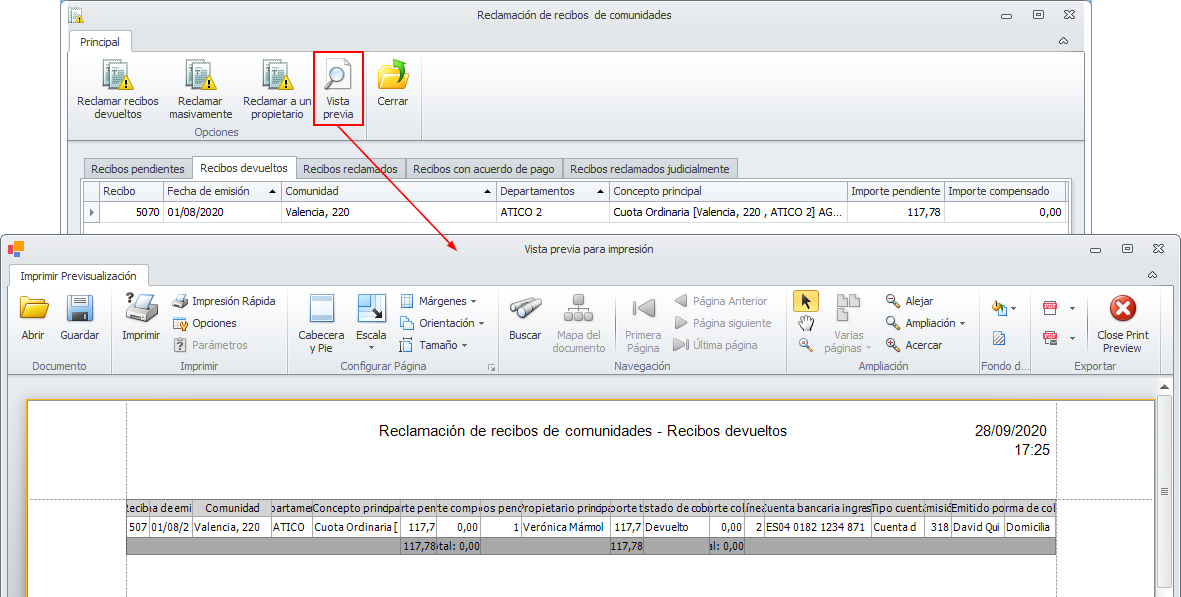Switch to Recibos reclamados tab
This screenshot has height=597, width=1181.
coord(350,169)
